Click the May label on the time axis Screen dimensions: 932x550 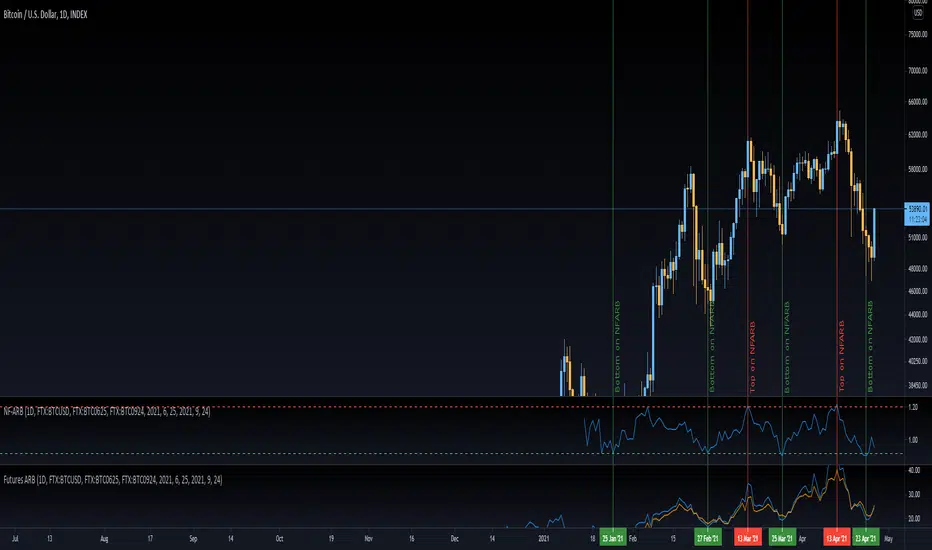point(889,539)
